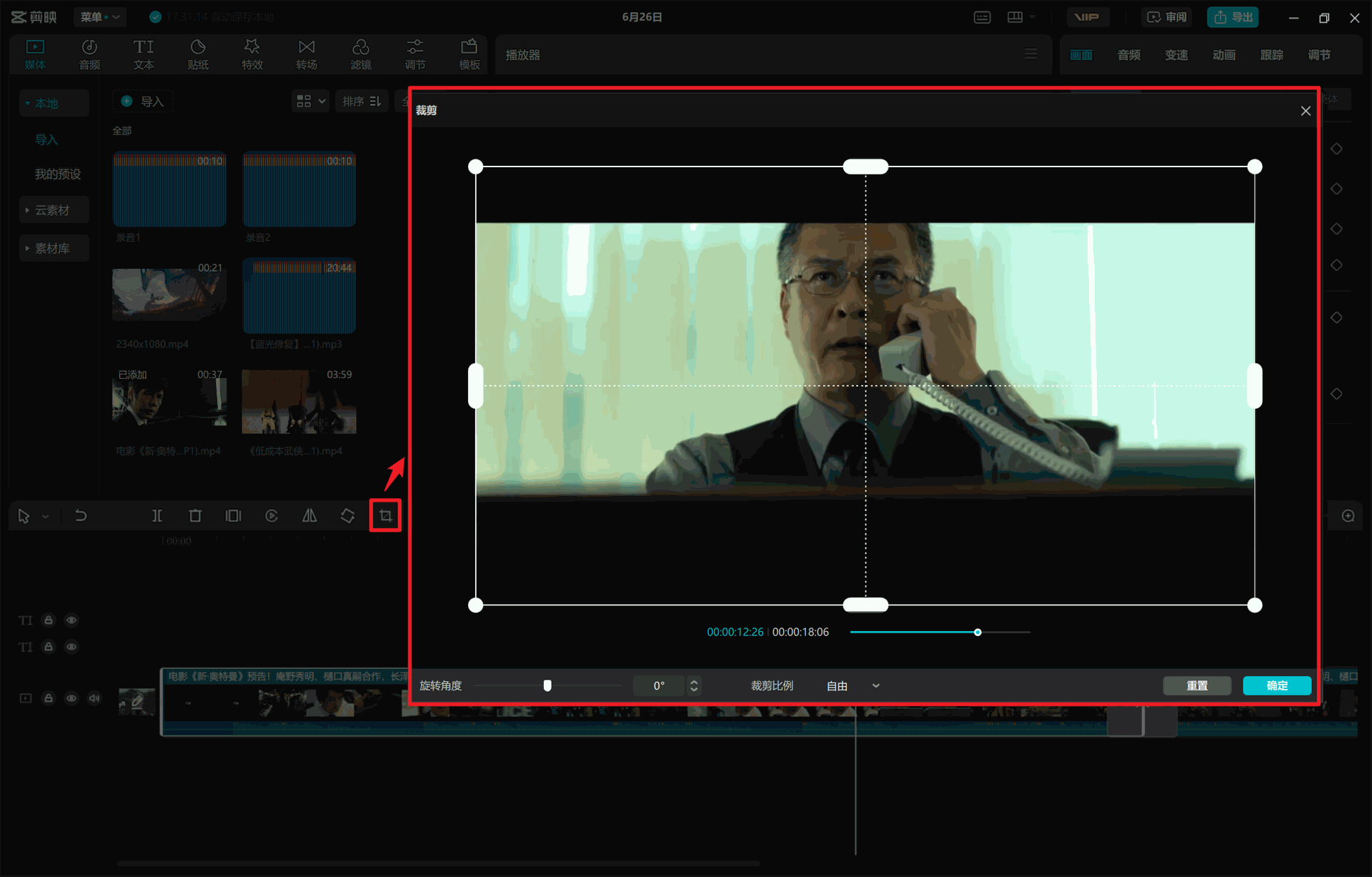Open the 模板 templates panel
The image size is (1372, 877).
(469, 54)
